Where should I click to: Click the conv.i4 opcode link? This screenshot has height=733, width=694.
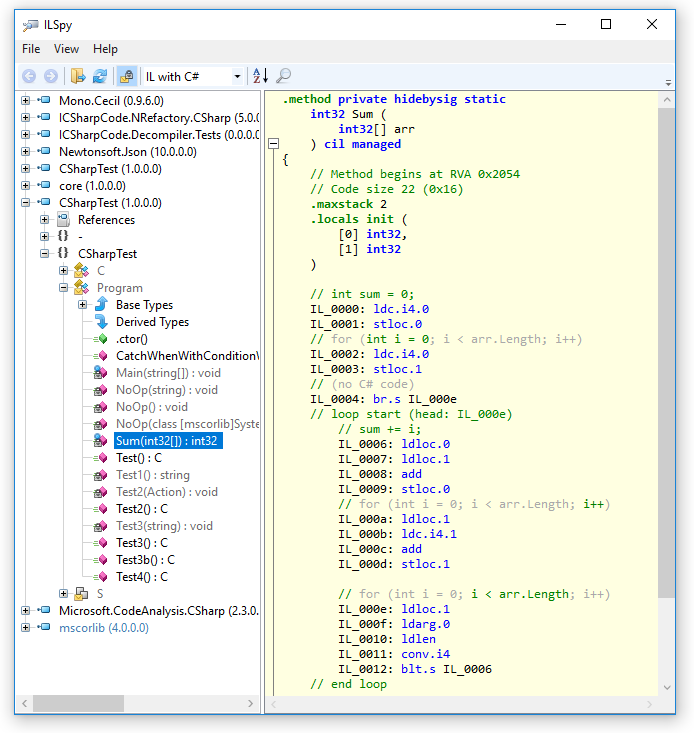click(x=425, y=654)
